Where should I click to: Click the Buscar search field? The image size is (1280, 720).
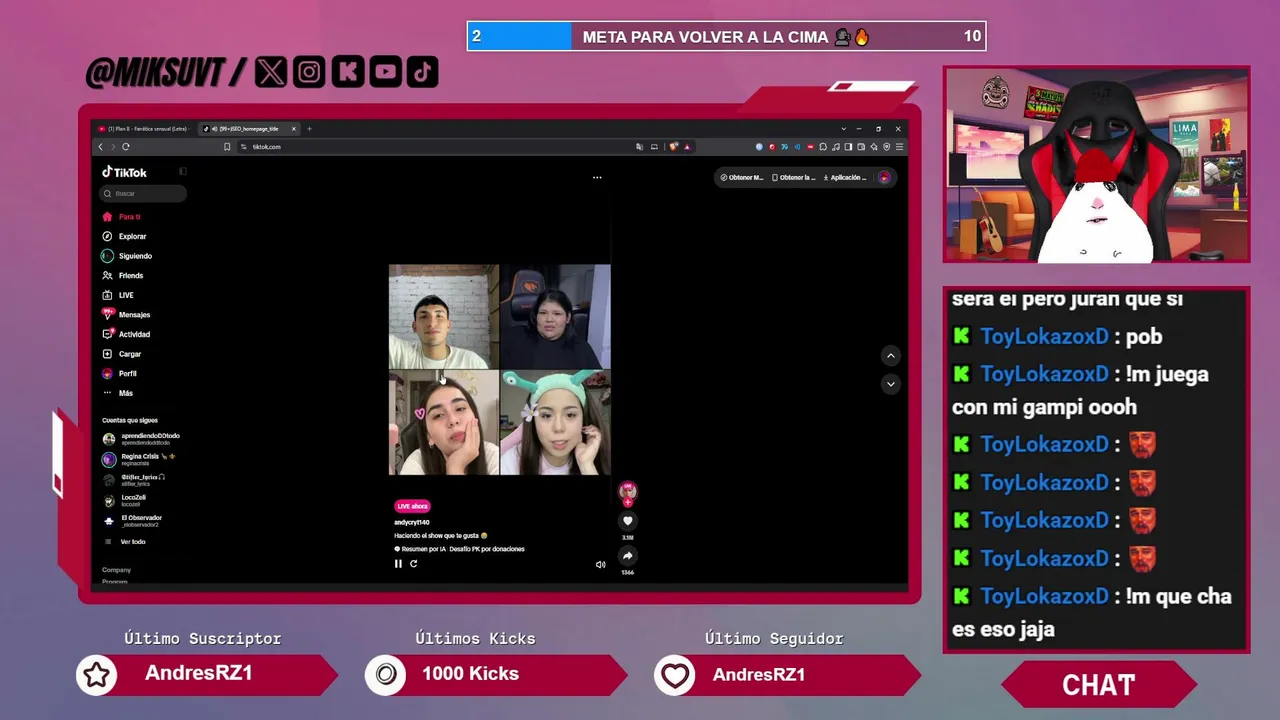[143, 193]
